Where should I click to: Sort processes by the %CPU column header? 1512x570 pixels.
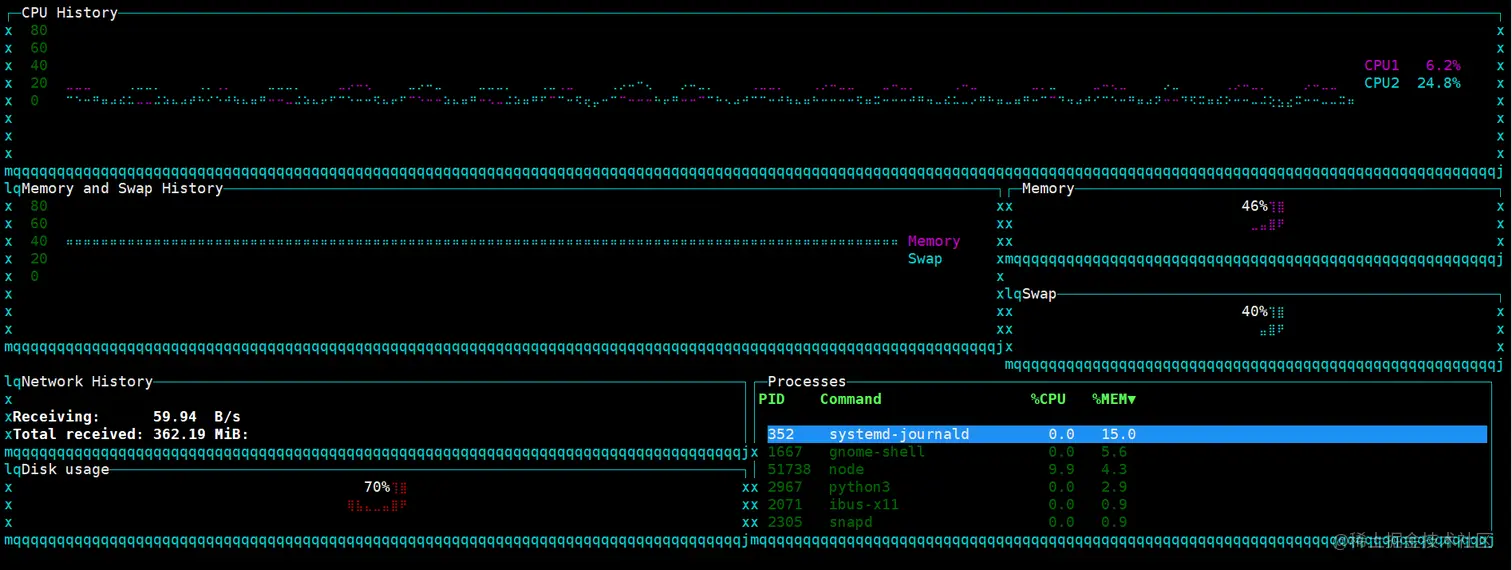pos(1048,399)
